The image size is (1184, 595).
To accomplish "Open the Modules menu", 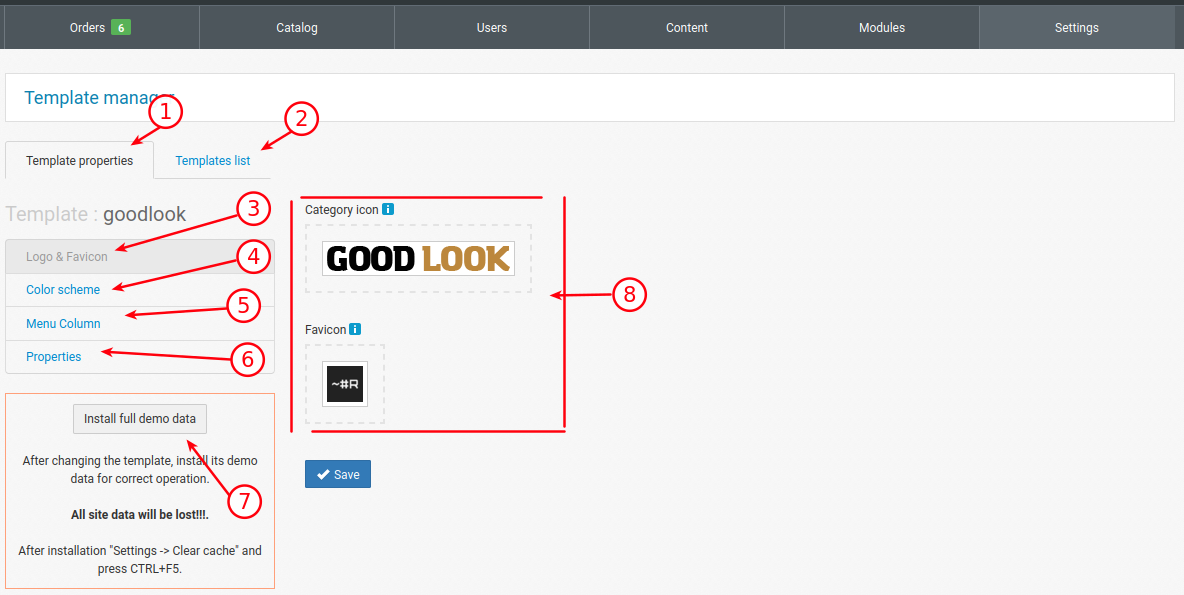I will point(881,27).
